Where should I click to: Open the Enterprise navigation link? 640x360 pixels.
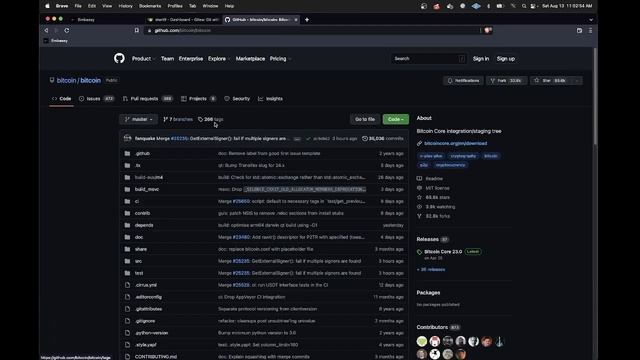click(x=191, y=59)
